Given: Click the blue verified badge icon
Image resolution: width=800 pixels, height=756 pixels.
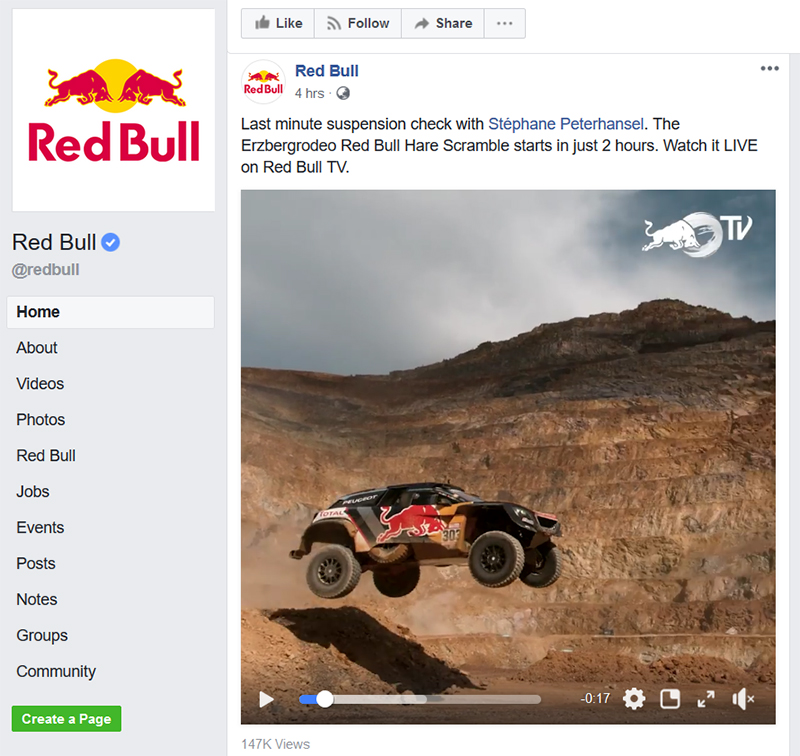Looking at the screenshot, I should pos(110,242).
